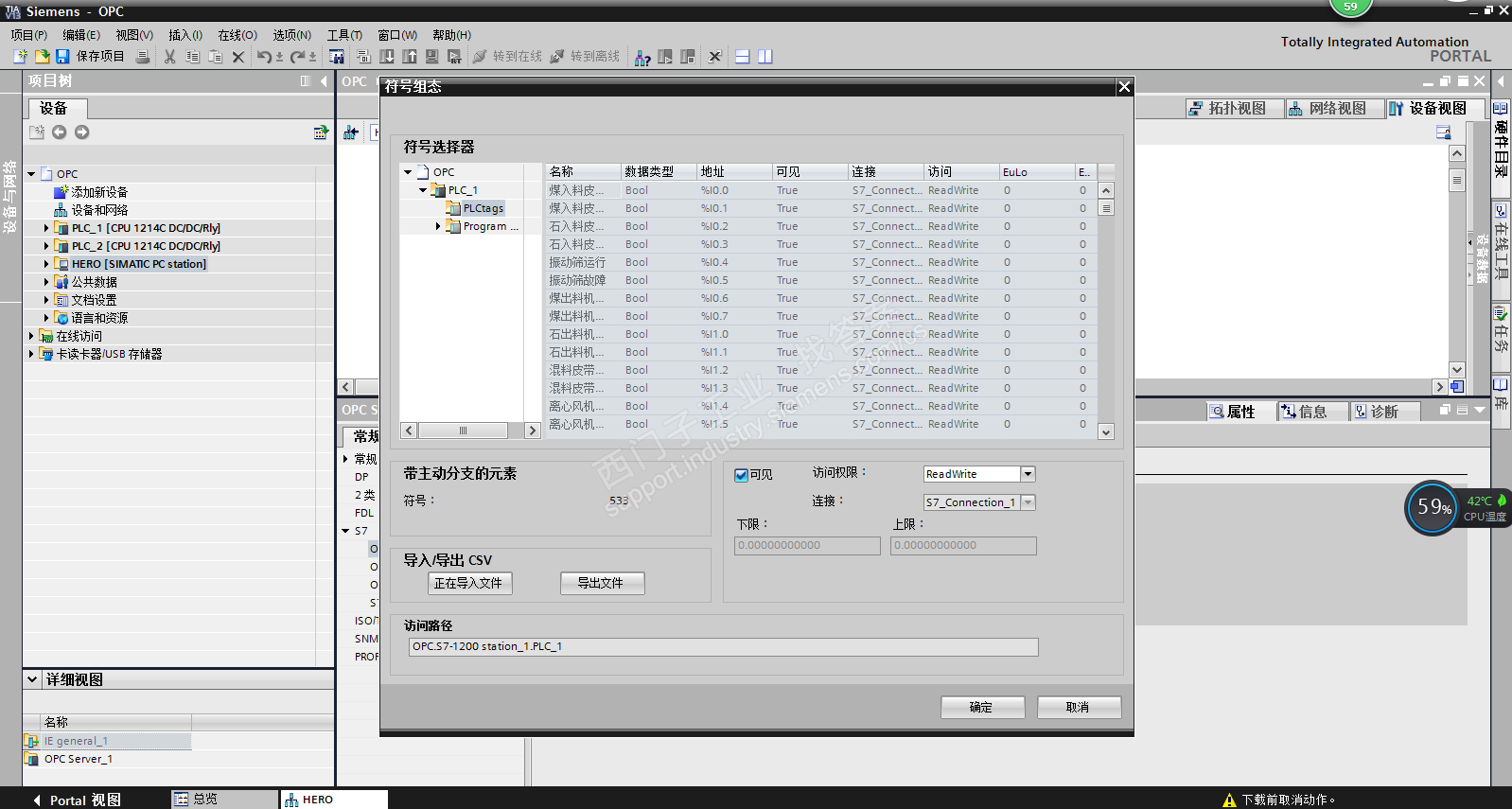This screenshot has width=1512, height=809.
Task: Open the 总览 taskbar entry
Action: click(x=224, y=800)
